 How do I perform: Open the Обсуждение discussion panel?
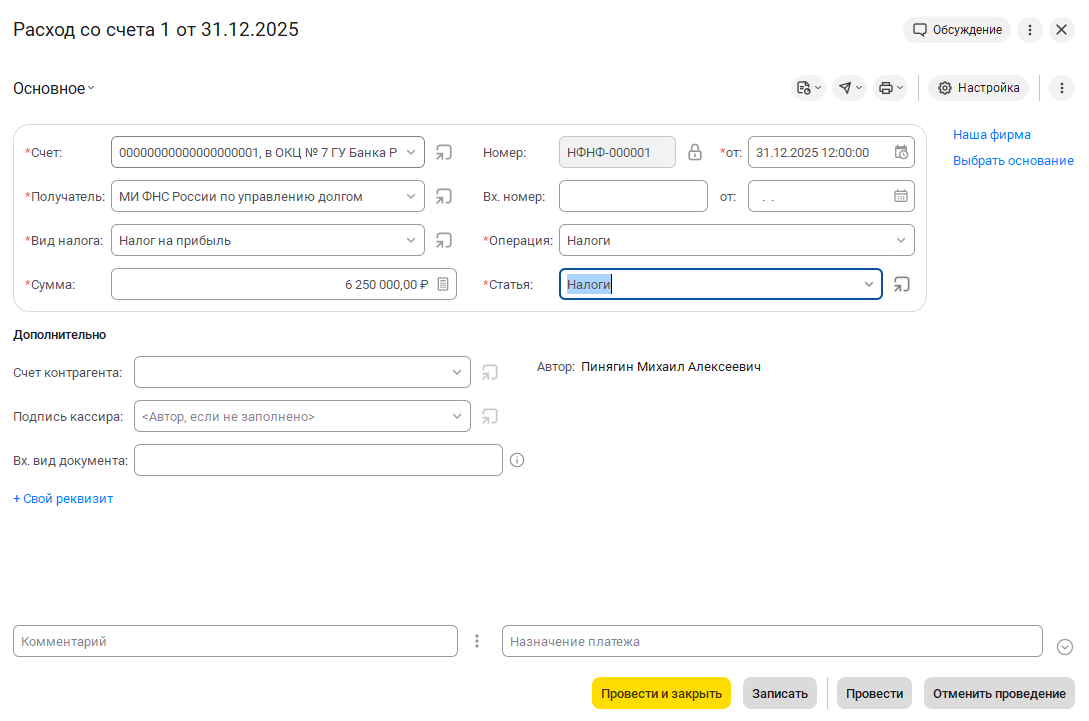[x=957, y=30]
